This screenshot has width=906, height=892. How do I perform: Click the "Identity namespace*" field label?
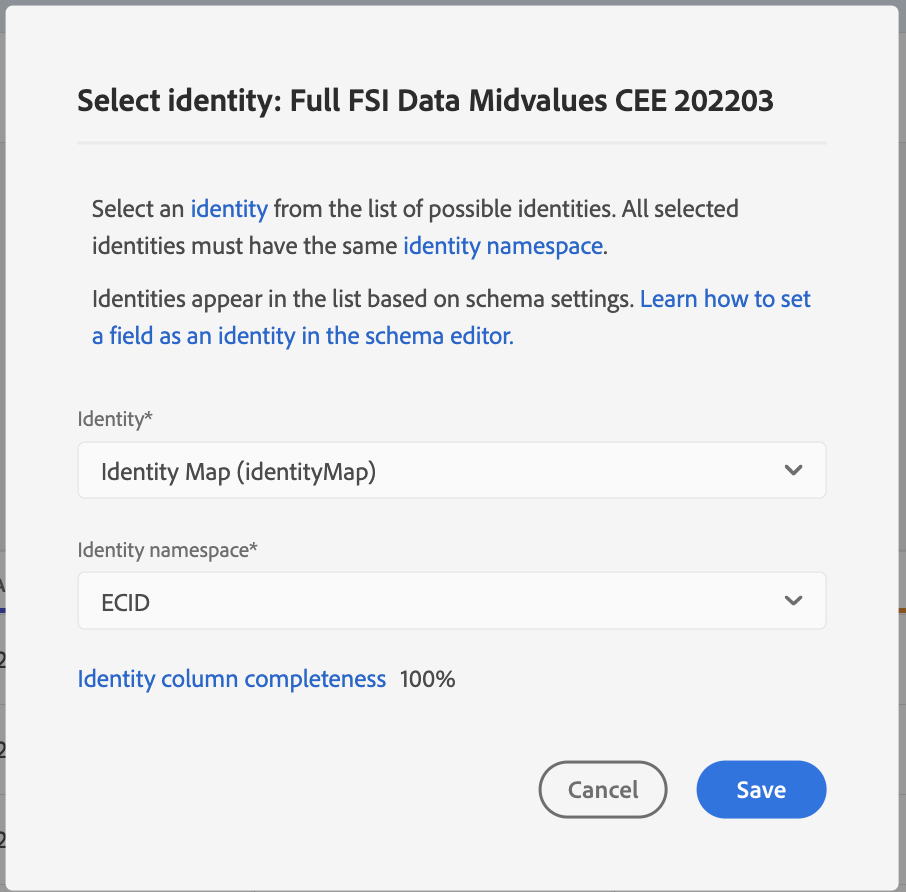pos(168,549)
